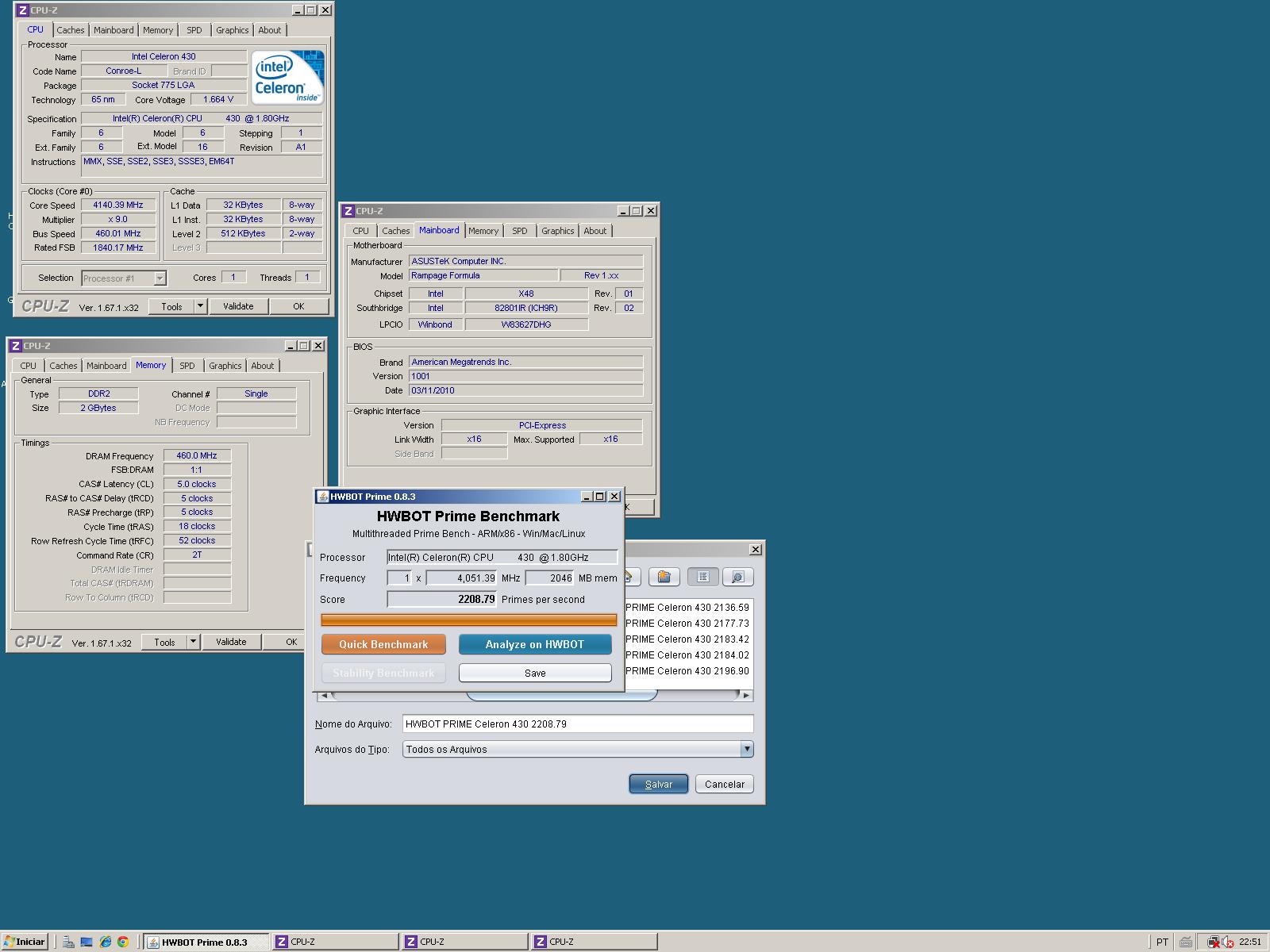The height and width of the screenshot is (952, 1270).
Task: Click the Z icon in Memory CPU-Z title bar
Action: coord(15,346)
